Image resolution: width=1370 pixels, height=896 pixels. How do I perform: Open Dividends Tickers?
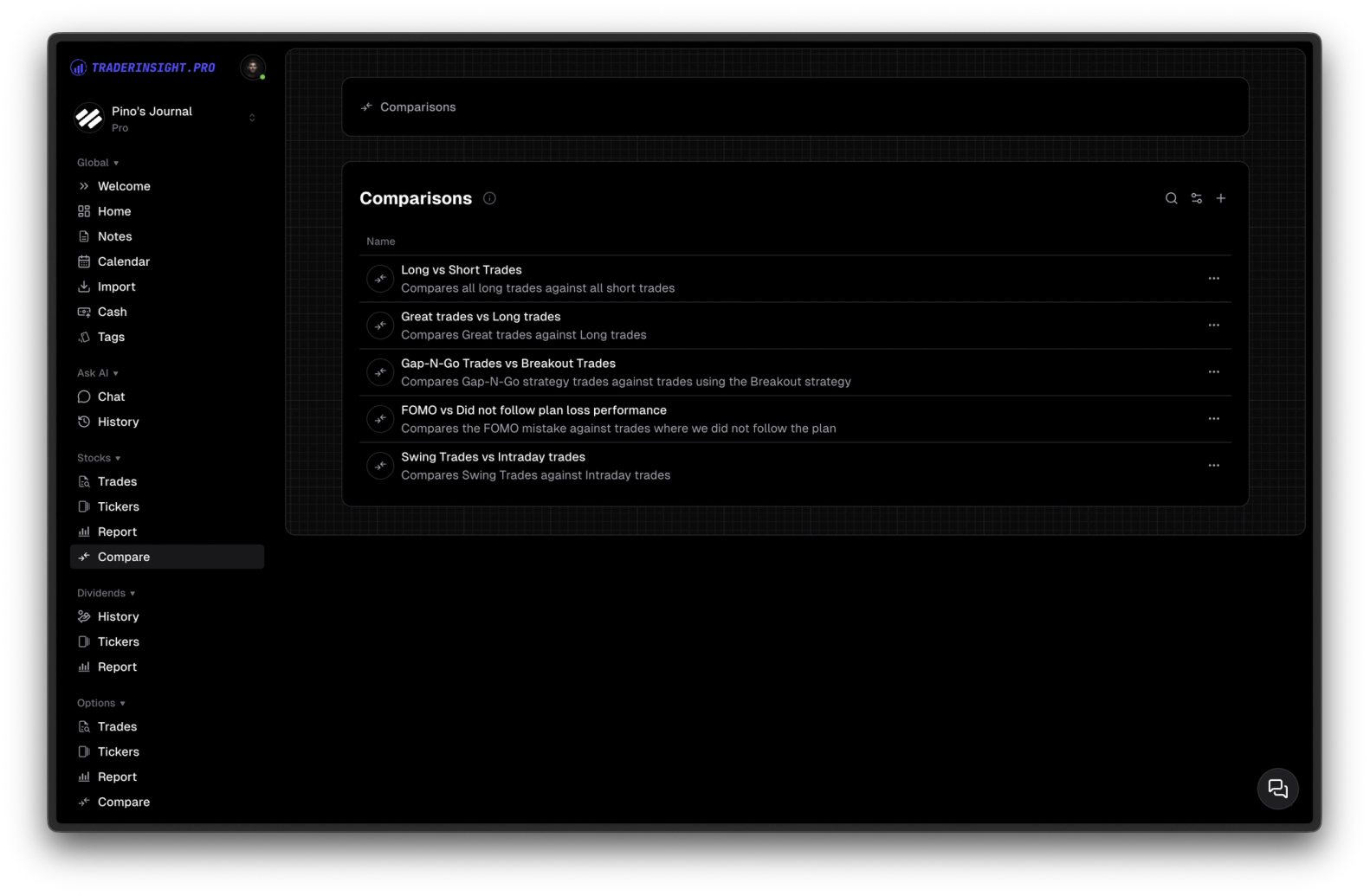pyautogui.click(x=167, y=641)
